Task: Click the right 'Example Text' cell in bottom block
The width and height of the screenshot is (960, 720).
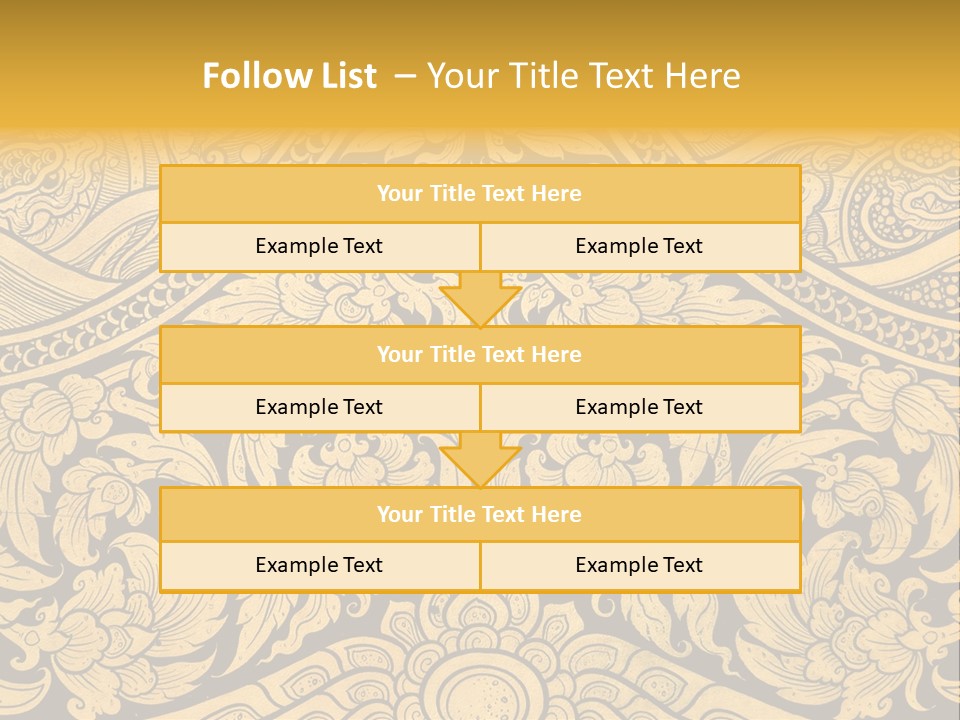Action: pyautogui.click(x=641, y=566)
